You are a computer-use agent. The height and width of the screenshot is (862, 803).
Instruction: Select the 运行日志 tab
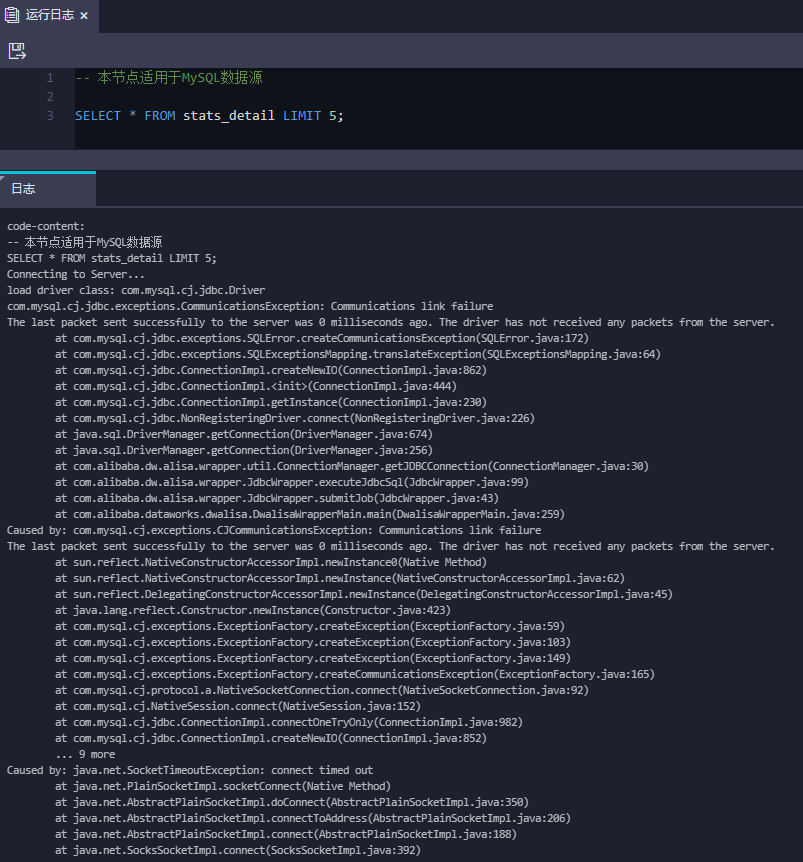[49, 15]
